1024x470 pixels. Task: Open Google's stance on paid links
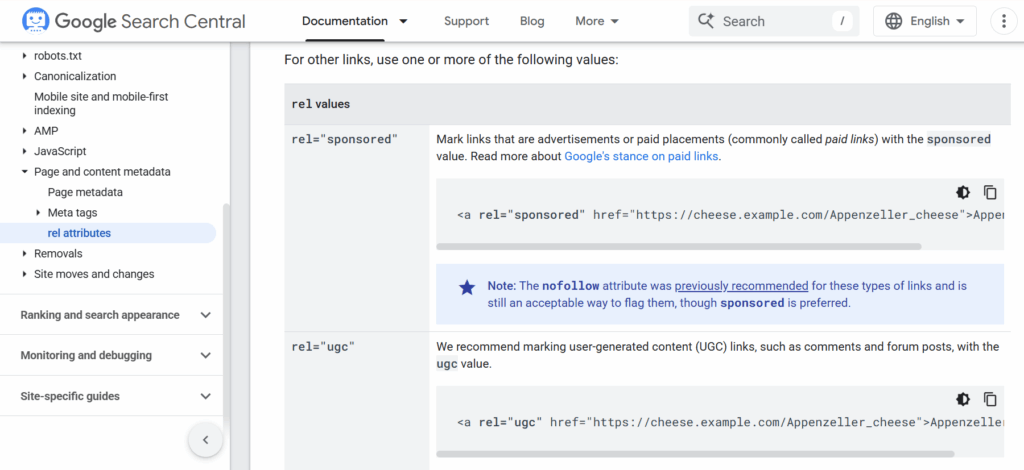tap(641, 156)
